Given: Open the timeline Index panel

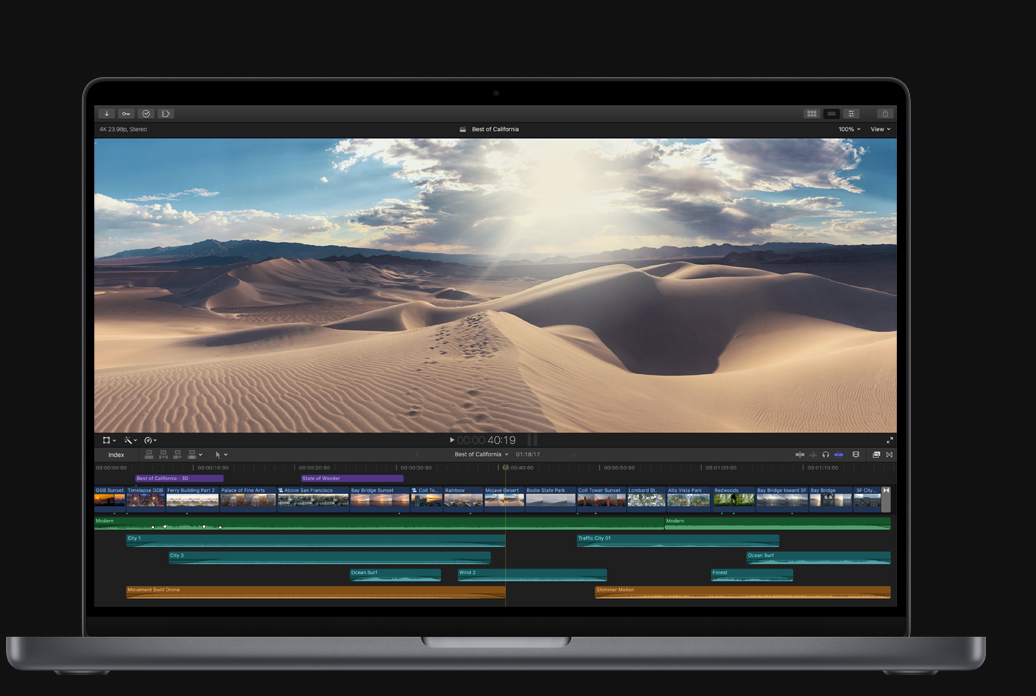Looking at the screenshot, I should (116, 454).
